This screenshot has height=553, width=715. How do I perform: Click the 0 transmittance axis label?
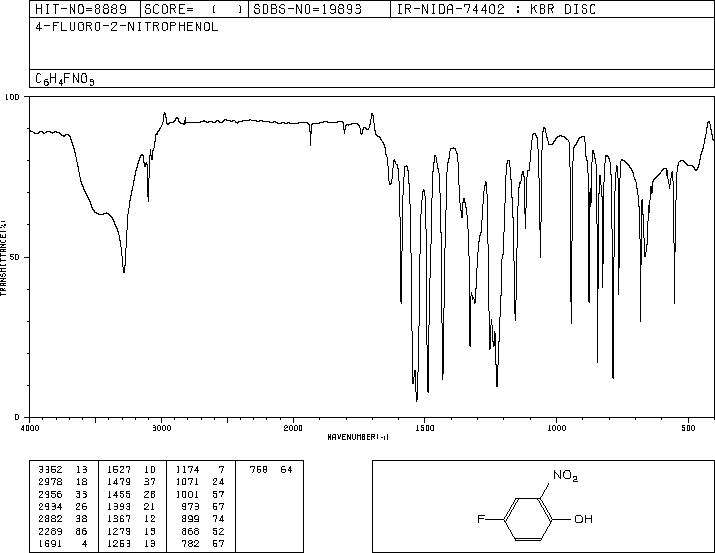pyautogui.click(x=17, y=417)
